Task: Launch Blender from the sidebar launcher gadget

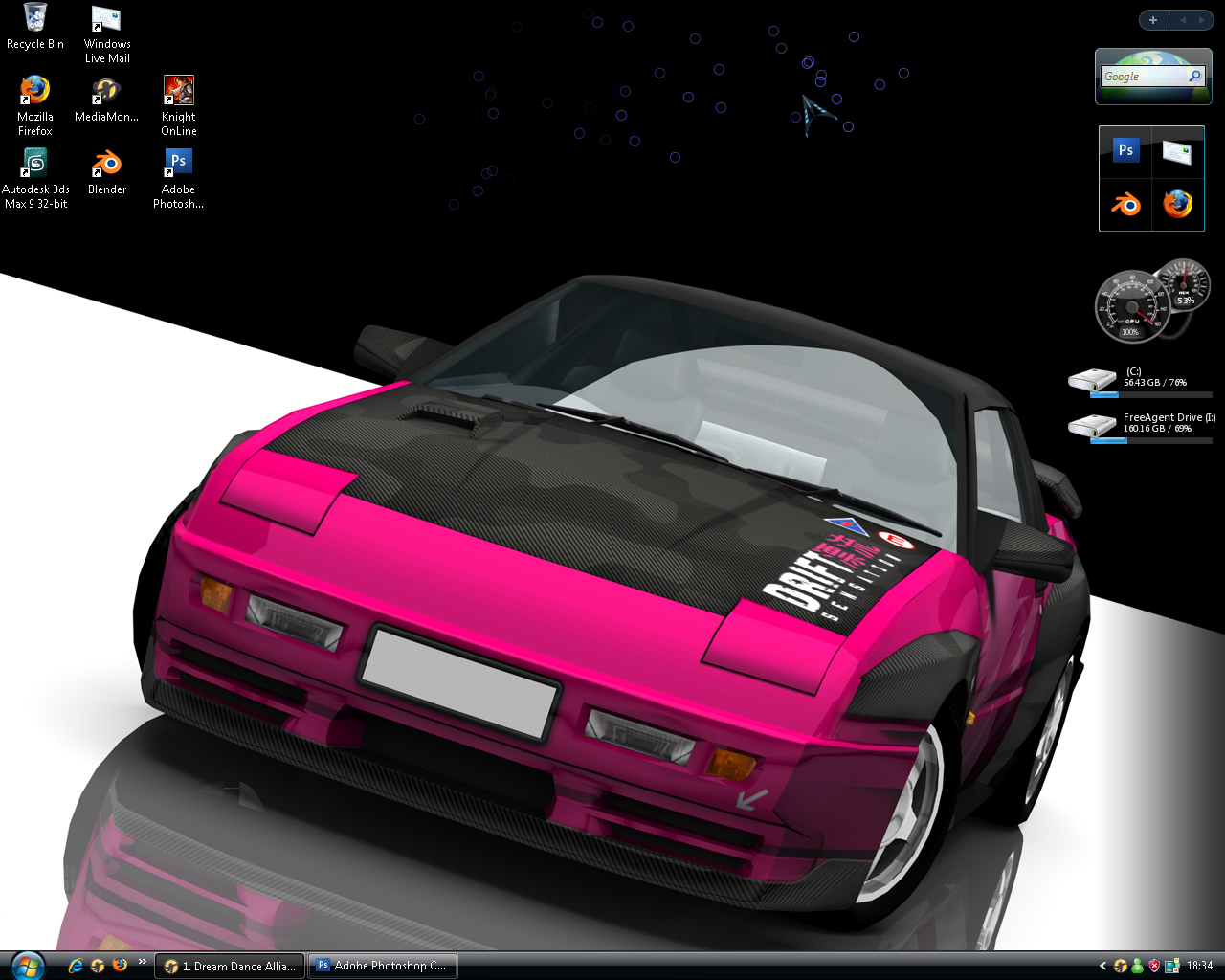Action: coord(1125,203)
